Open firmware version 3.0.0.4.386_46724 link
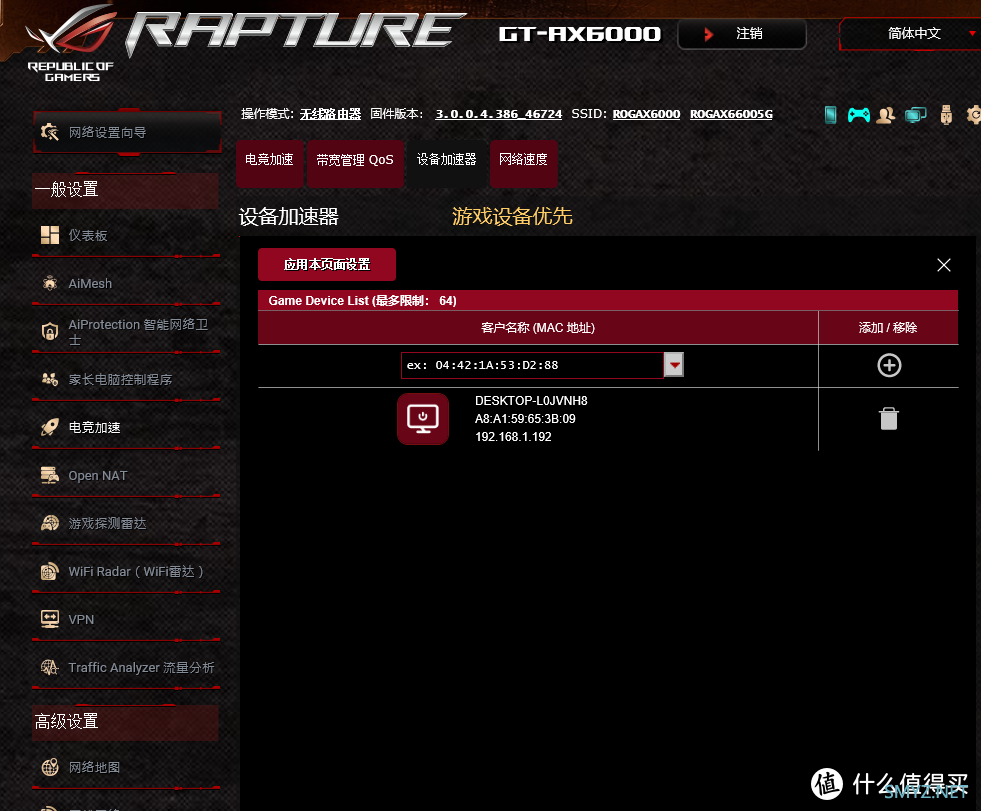Image resolution: width=981 pixels, height=811 pixels. point(499,114)
